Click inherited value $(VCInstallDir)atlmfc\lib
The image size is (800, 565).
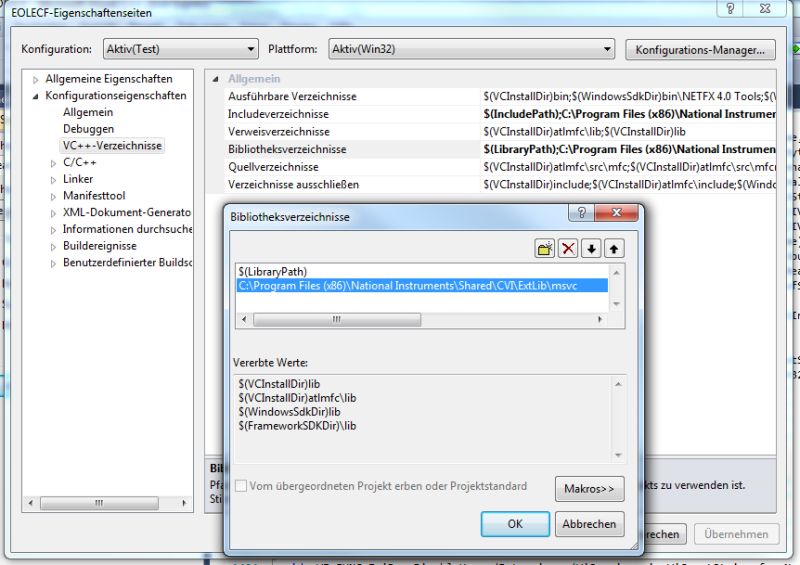pos(297,398)
